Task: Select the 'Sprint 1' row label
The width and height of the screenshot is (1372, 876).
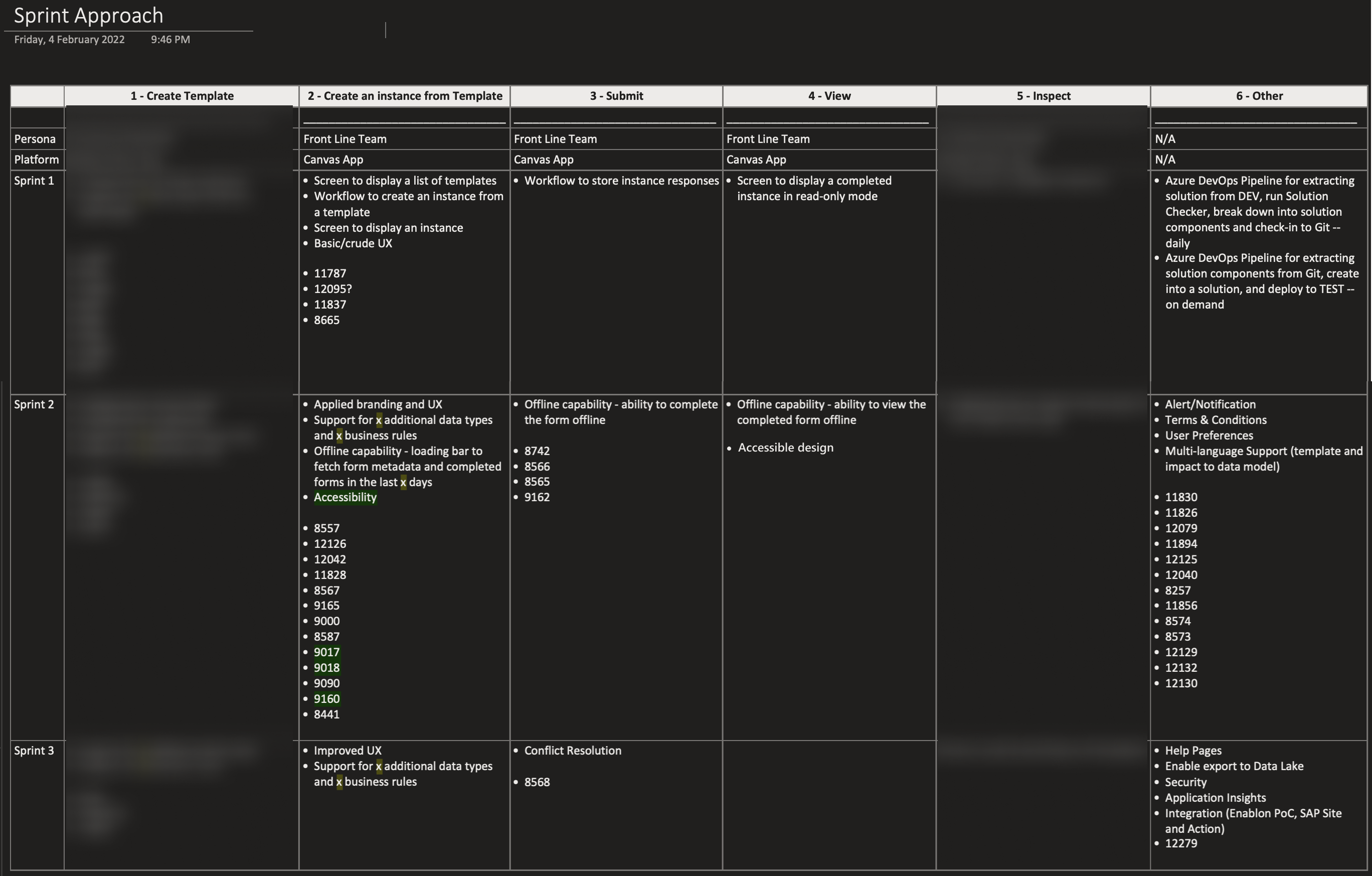Action: pos(34,180)
